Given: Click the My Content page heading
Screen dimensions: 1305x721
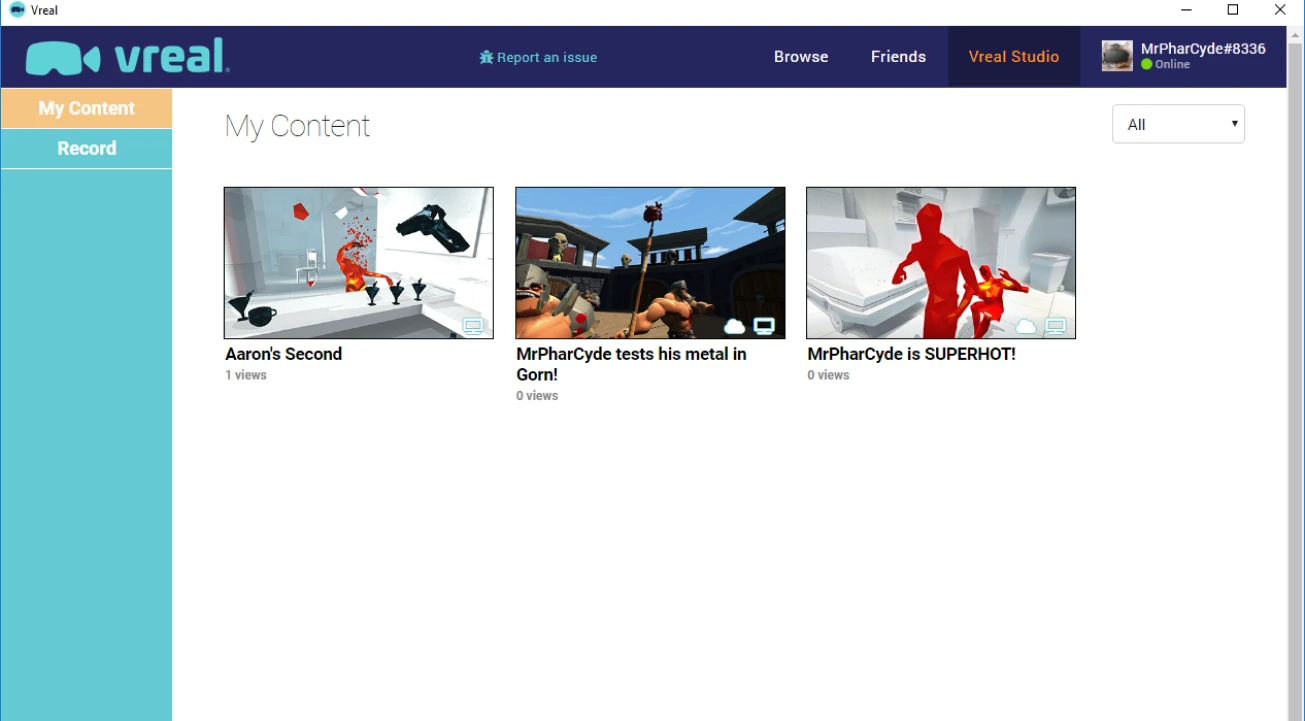Looking at the screenshot, I should pos(298,126).
